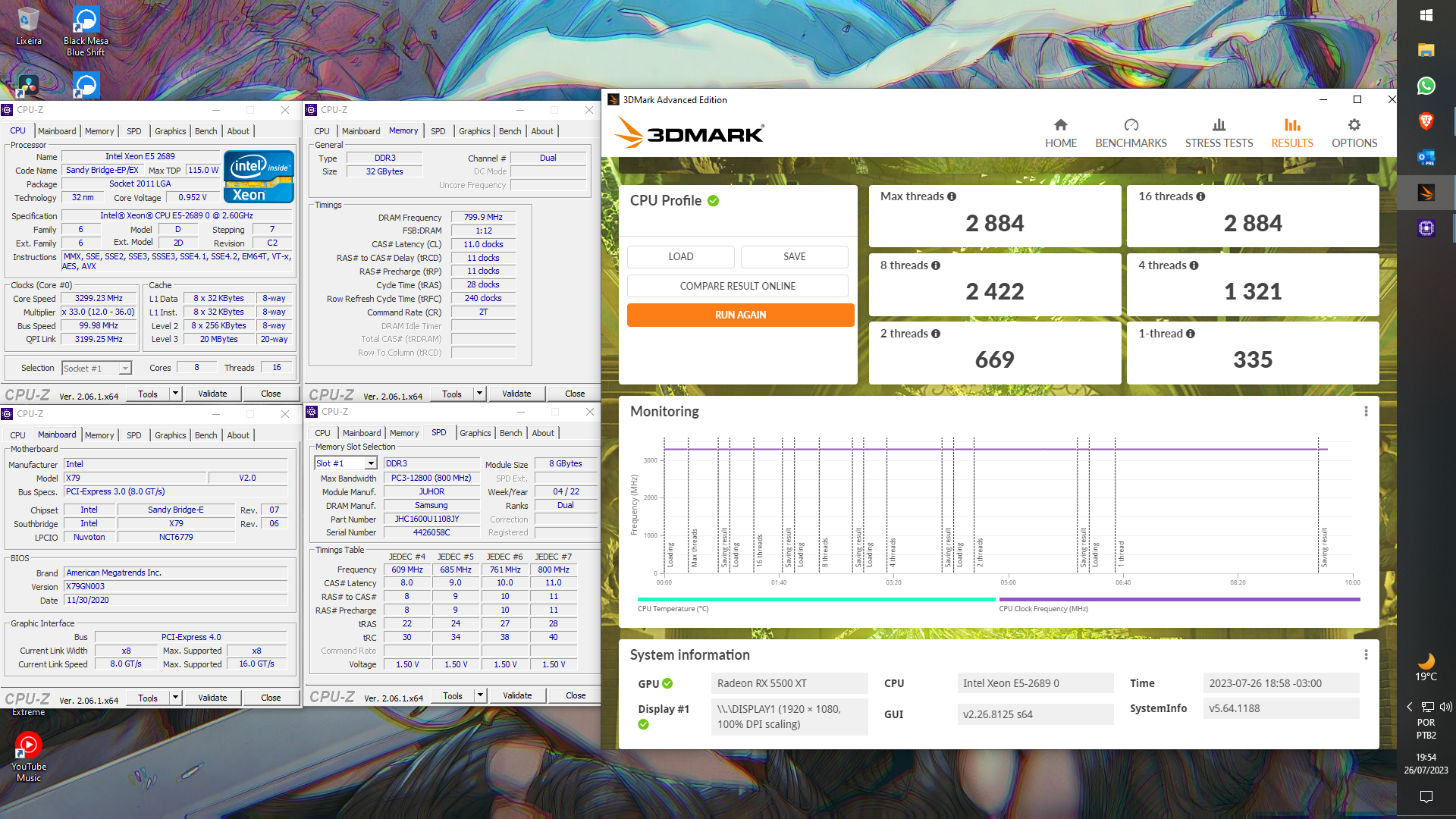Click the LOAD button in 3DMark
This screenshot has width=1456, height=819.
tap(680, 256)
